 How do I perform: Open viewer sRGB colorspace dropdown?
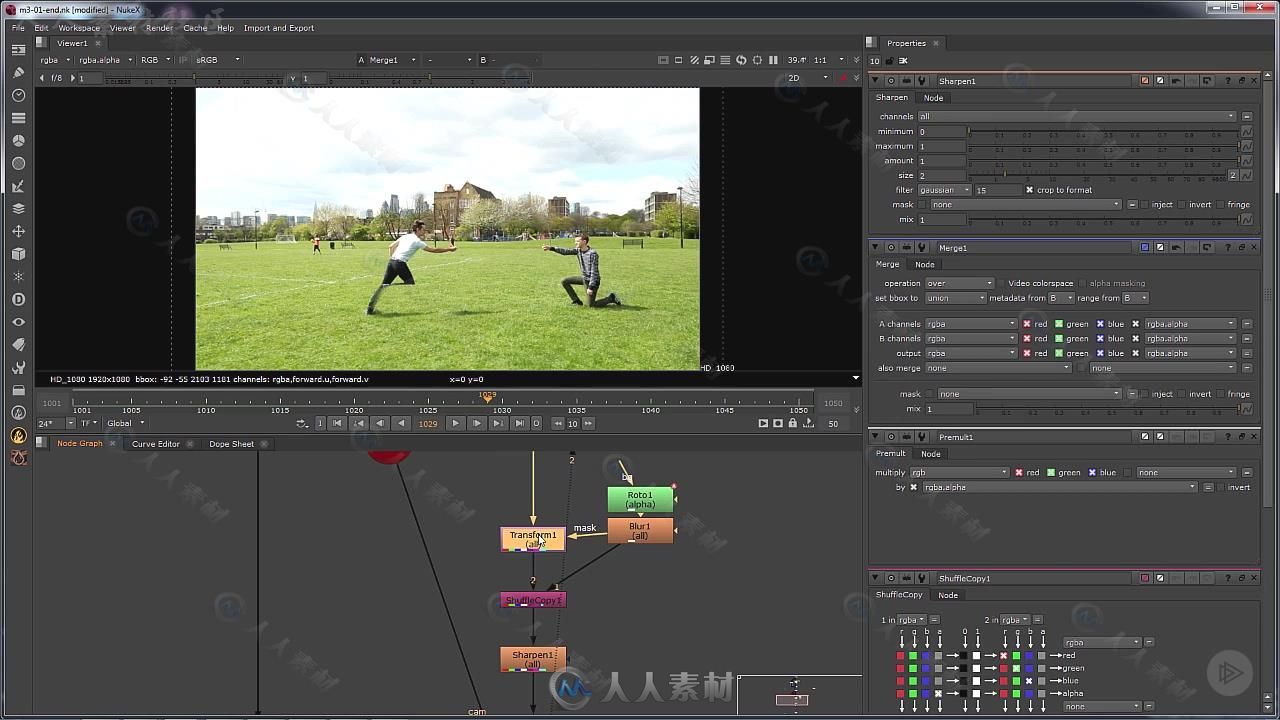218,60
